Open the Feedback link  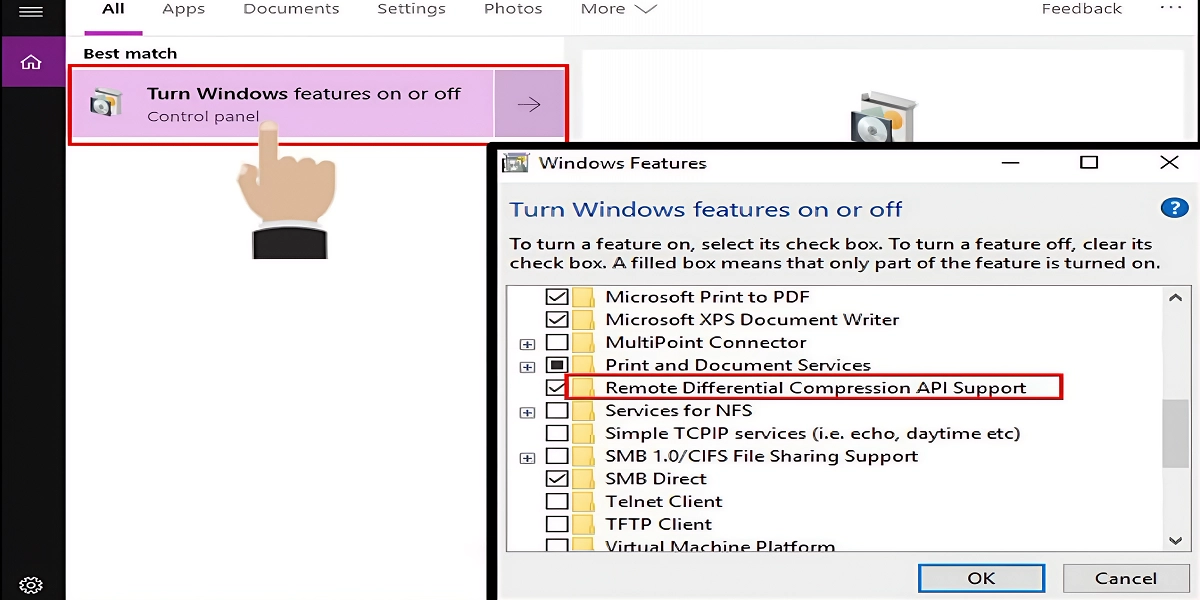coord(1081,9)
